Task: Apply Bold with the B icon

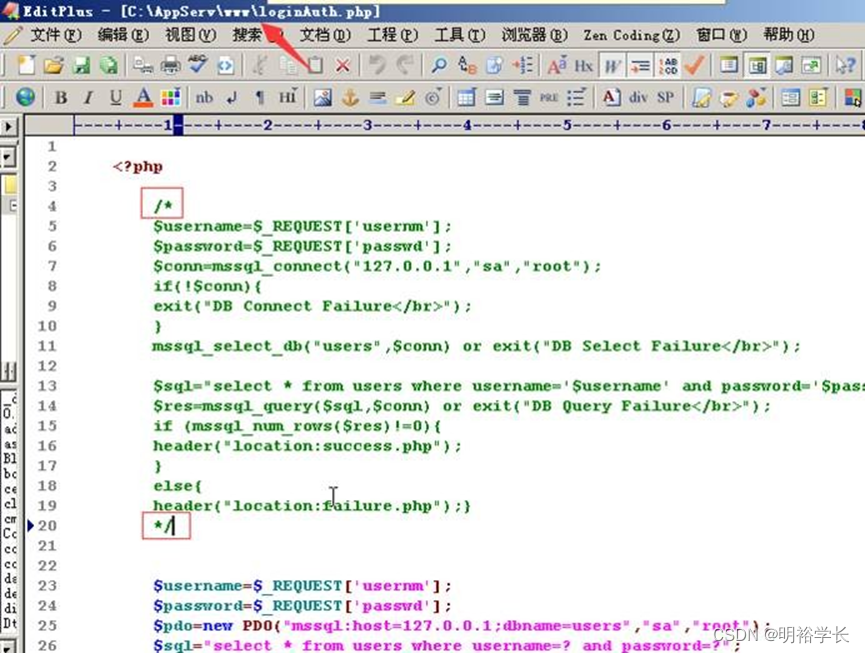Action: pos(61,98)
